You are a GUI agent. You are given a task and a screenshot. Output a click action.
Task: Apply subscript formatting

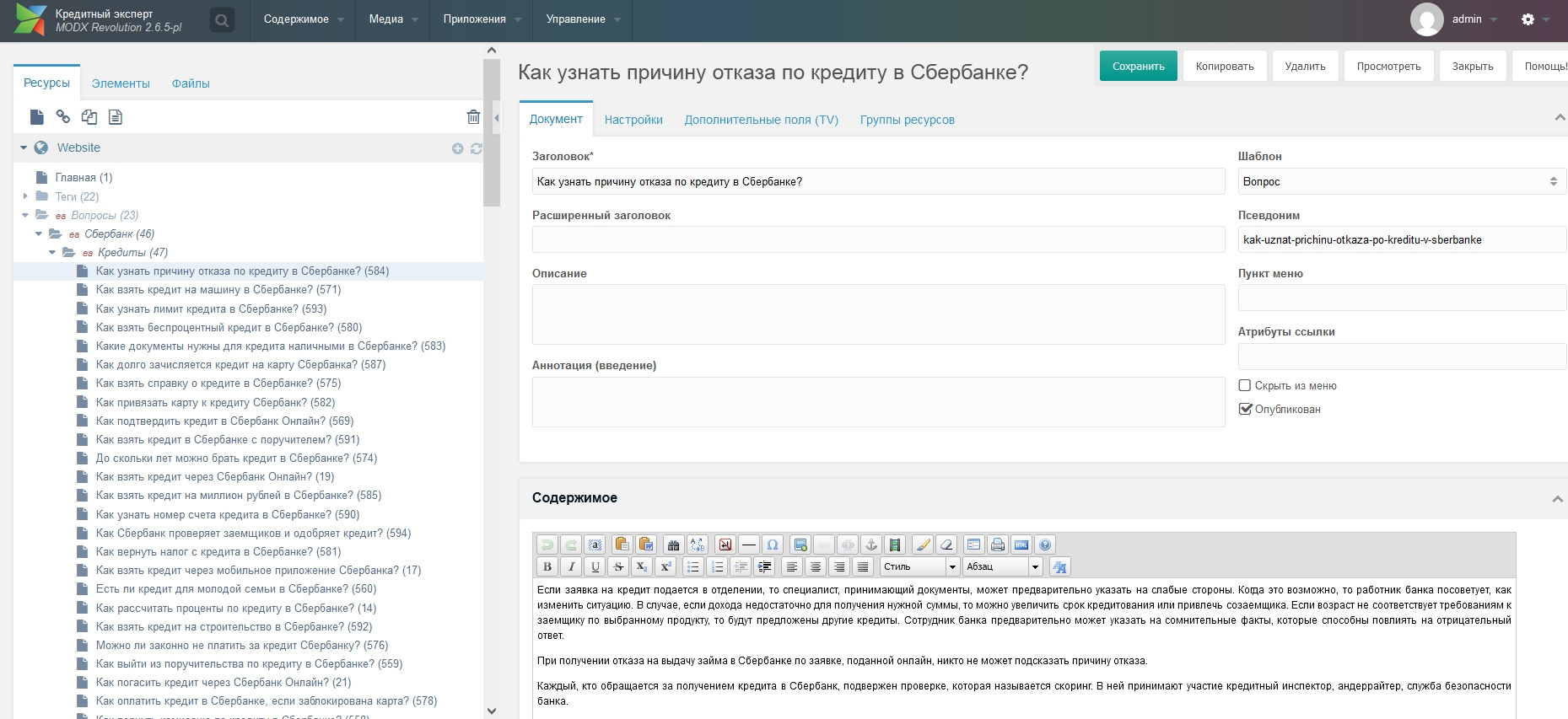642,566
